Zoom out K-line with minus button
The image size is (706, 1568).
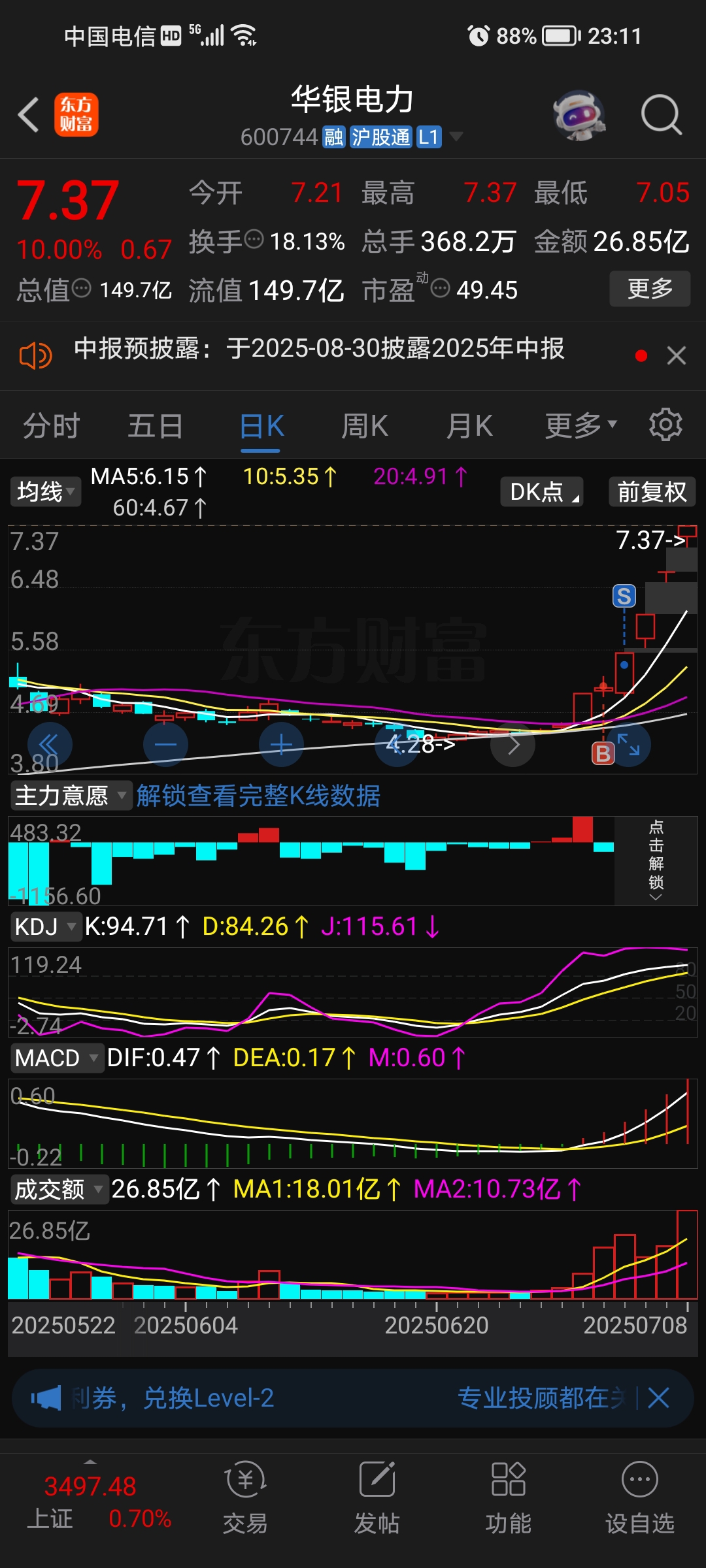coord(165,745)
